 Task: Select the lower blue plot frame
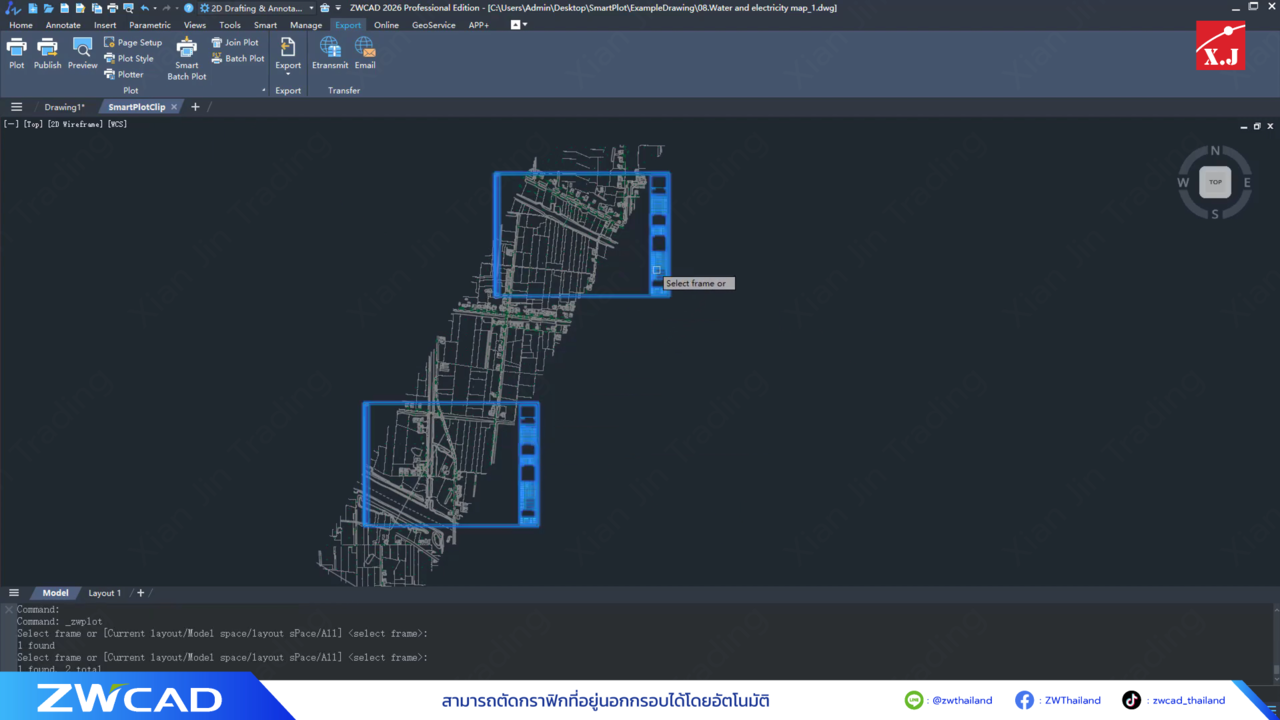click(451, 464)
